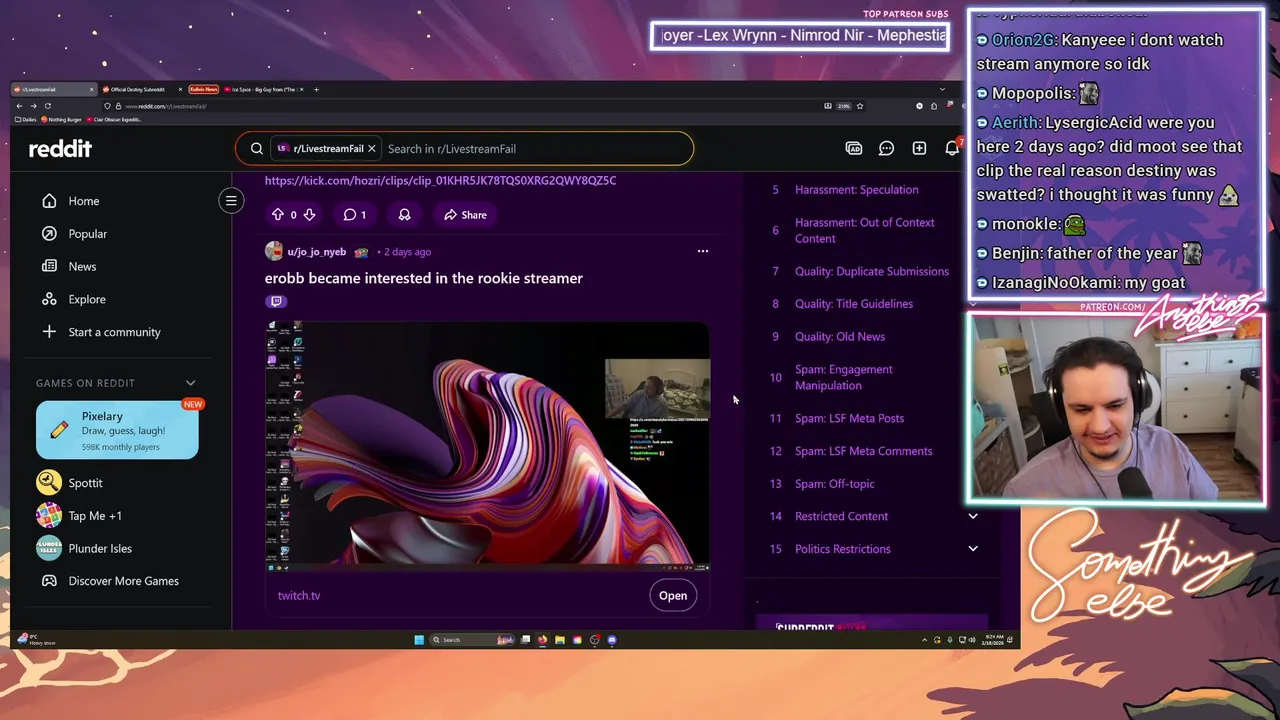Expand Restricted Content chevron
Screen dimensions: 1280x720
coord(973,516)
